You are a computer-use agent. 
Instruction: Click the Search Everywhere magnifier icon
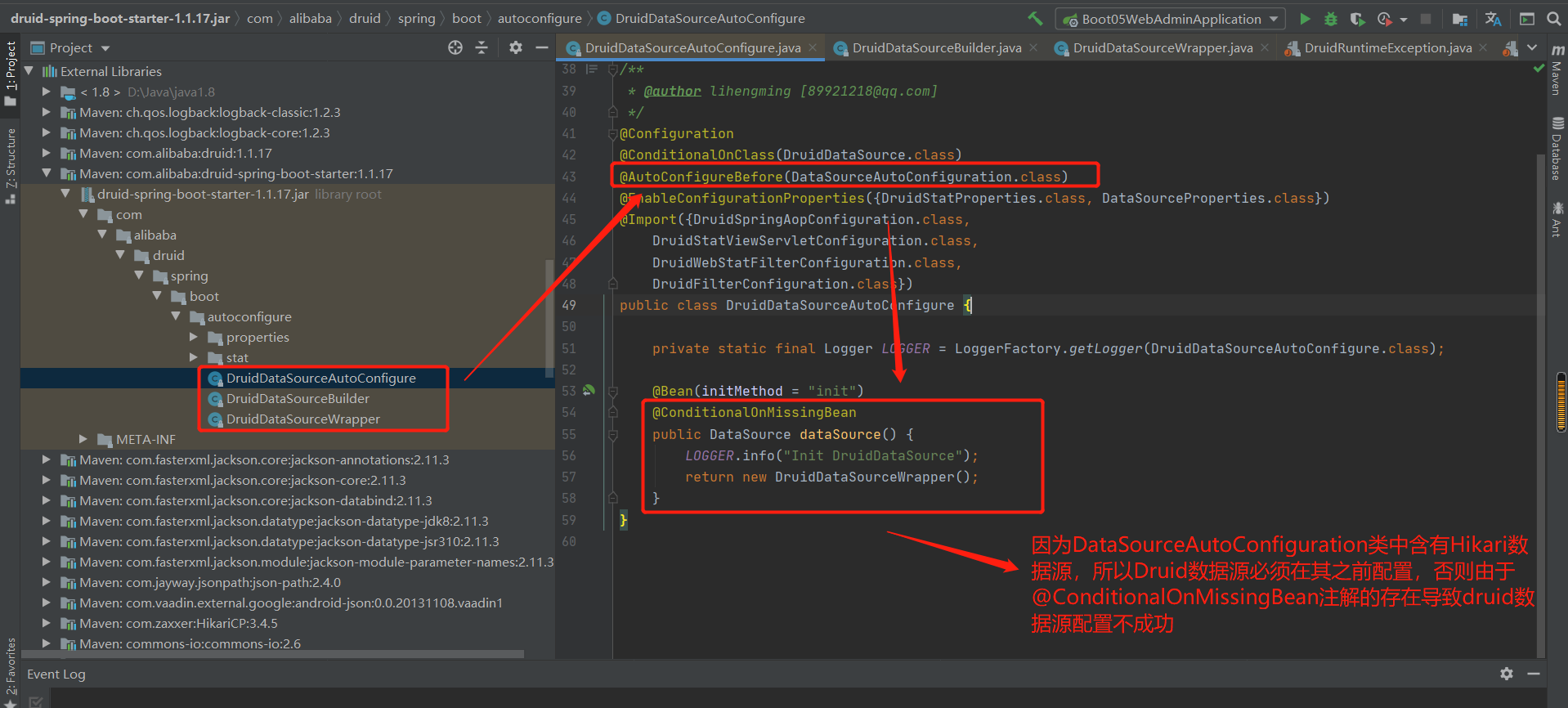[x=1553, y=18]
